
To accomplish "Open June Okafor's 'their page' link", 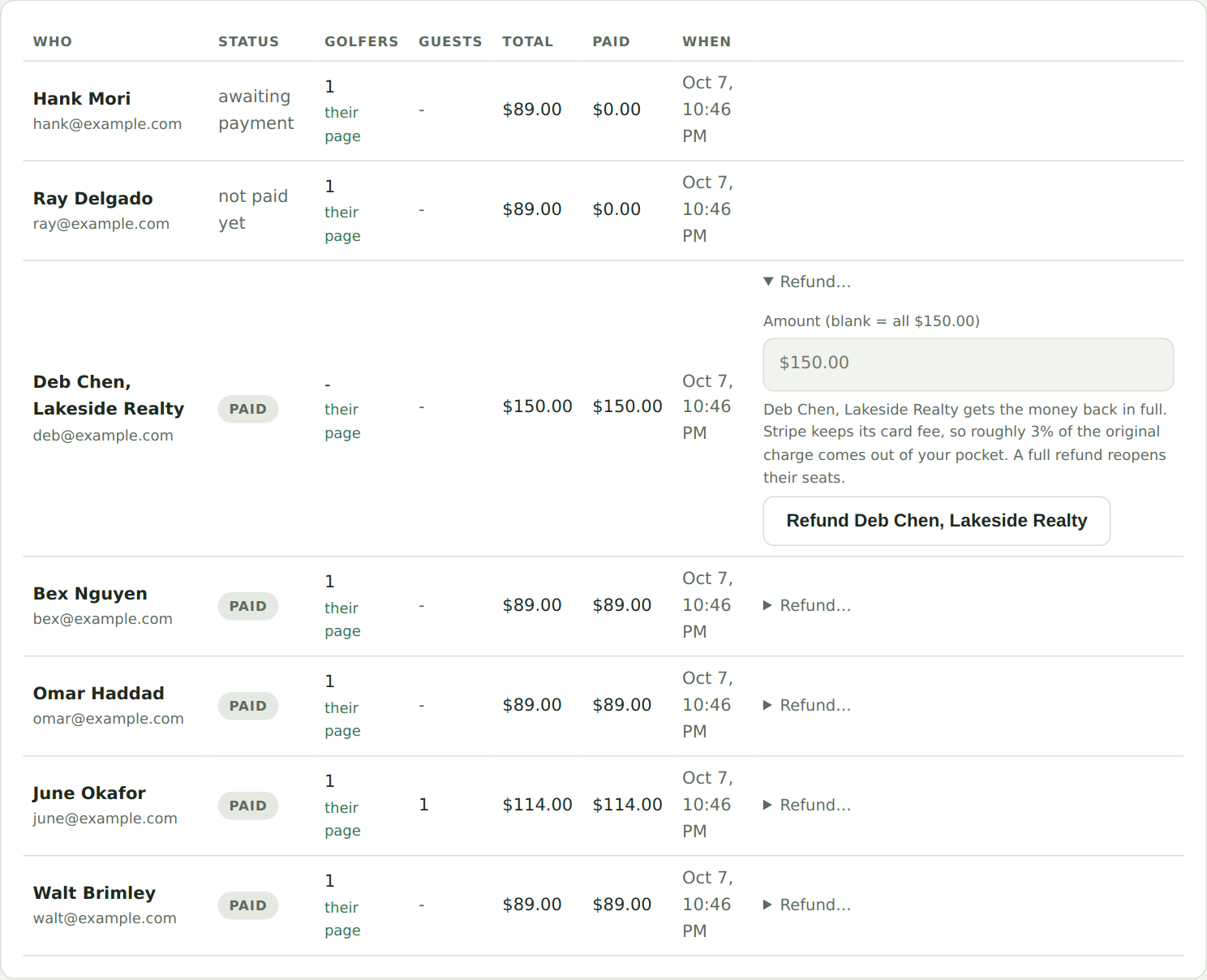I will 342,819.
